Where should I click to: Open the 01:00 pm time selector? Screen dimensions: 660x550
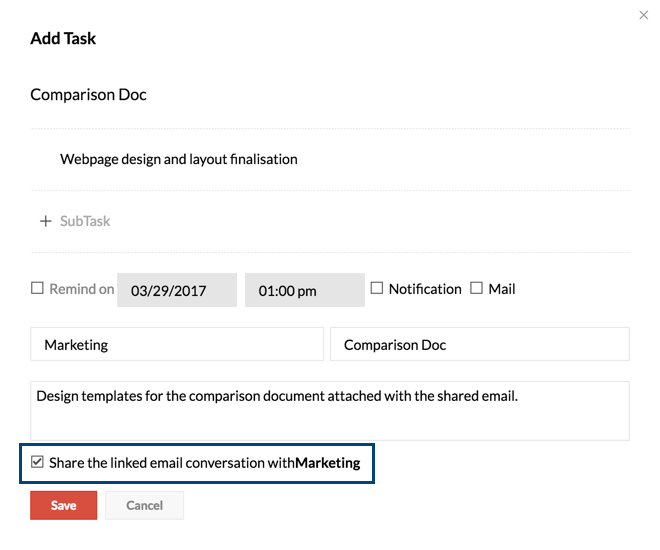(x=304, y=291)
